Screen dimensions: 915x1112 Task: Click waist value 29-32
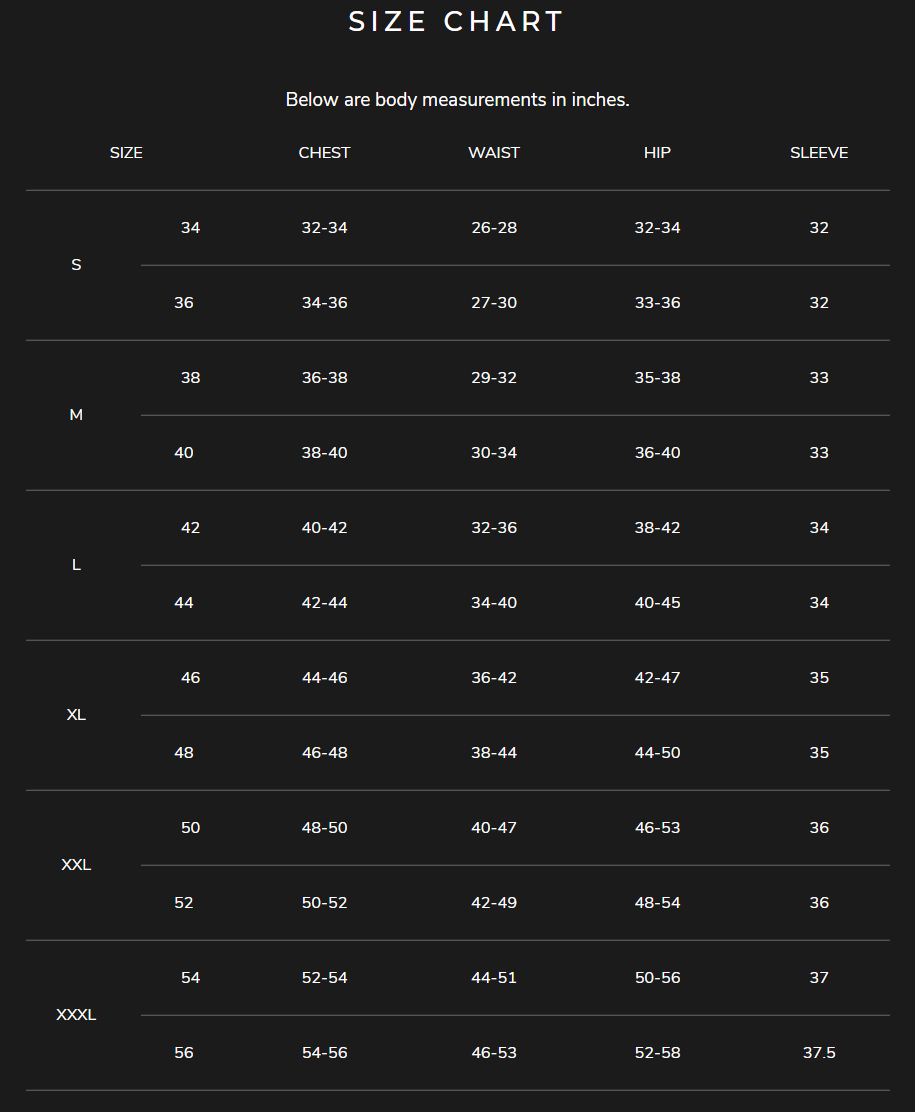pos(494,378)
